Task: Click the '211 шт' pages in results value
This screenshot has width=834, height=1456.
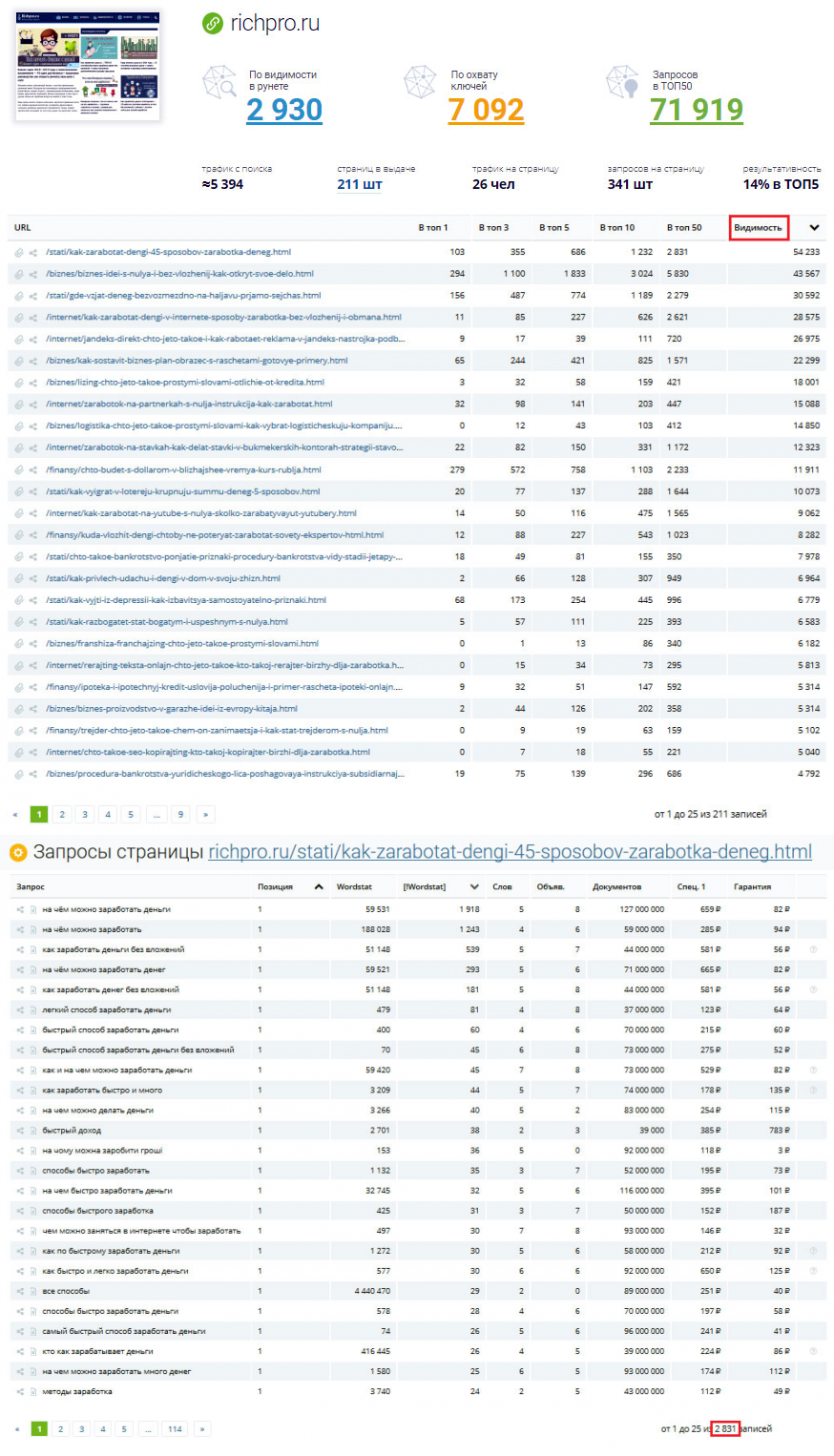Action: pyautogui.click(x=360, y=185)
